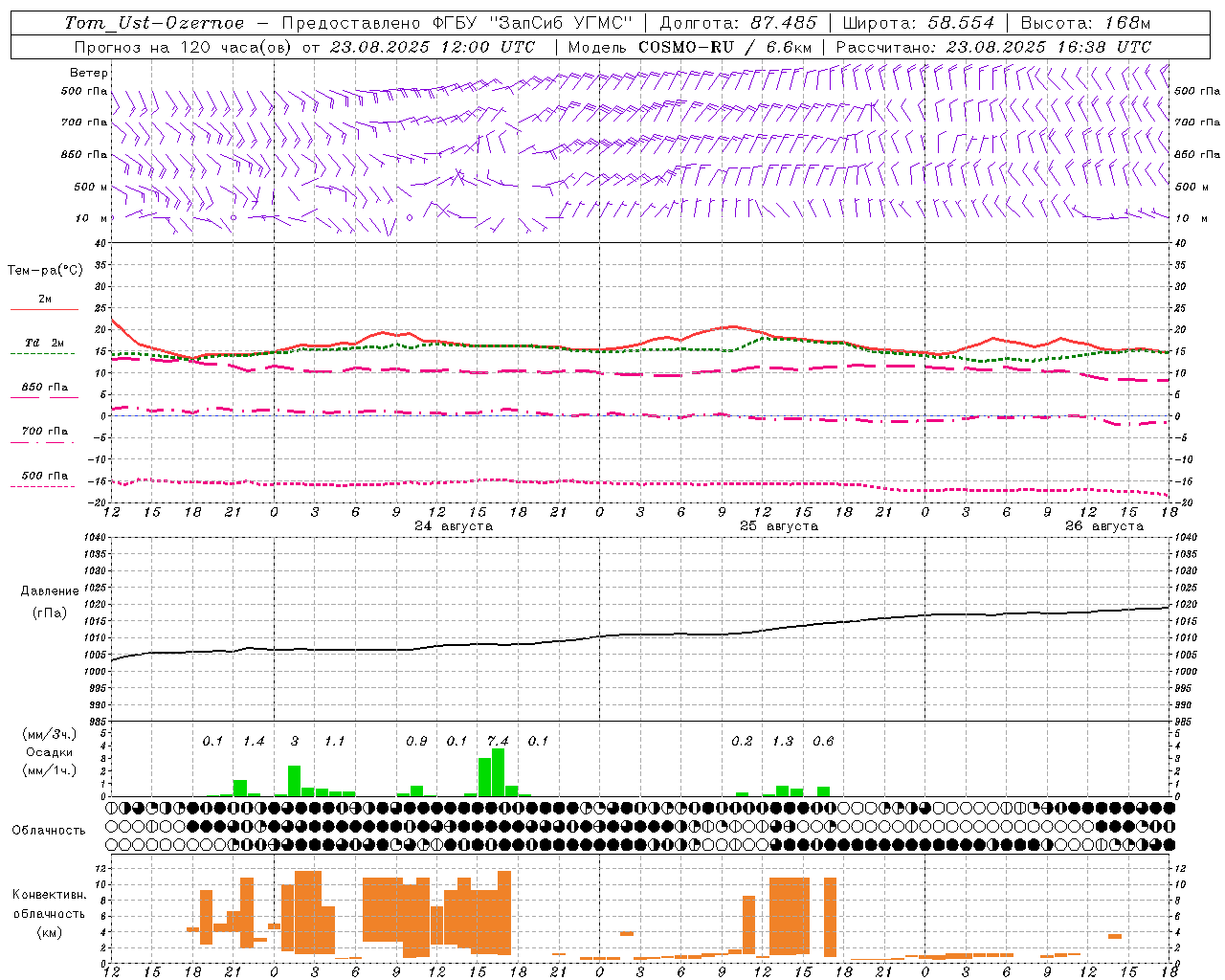Click the precipitation total "7.4"

click(498, 741)
